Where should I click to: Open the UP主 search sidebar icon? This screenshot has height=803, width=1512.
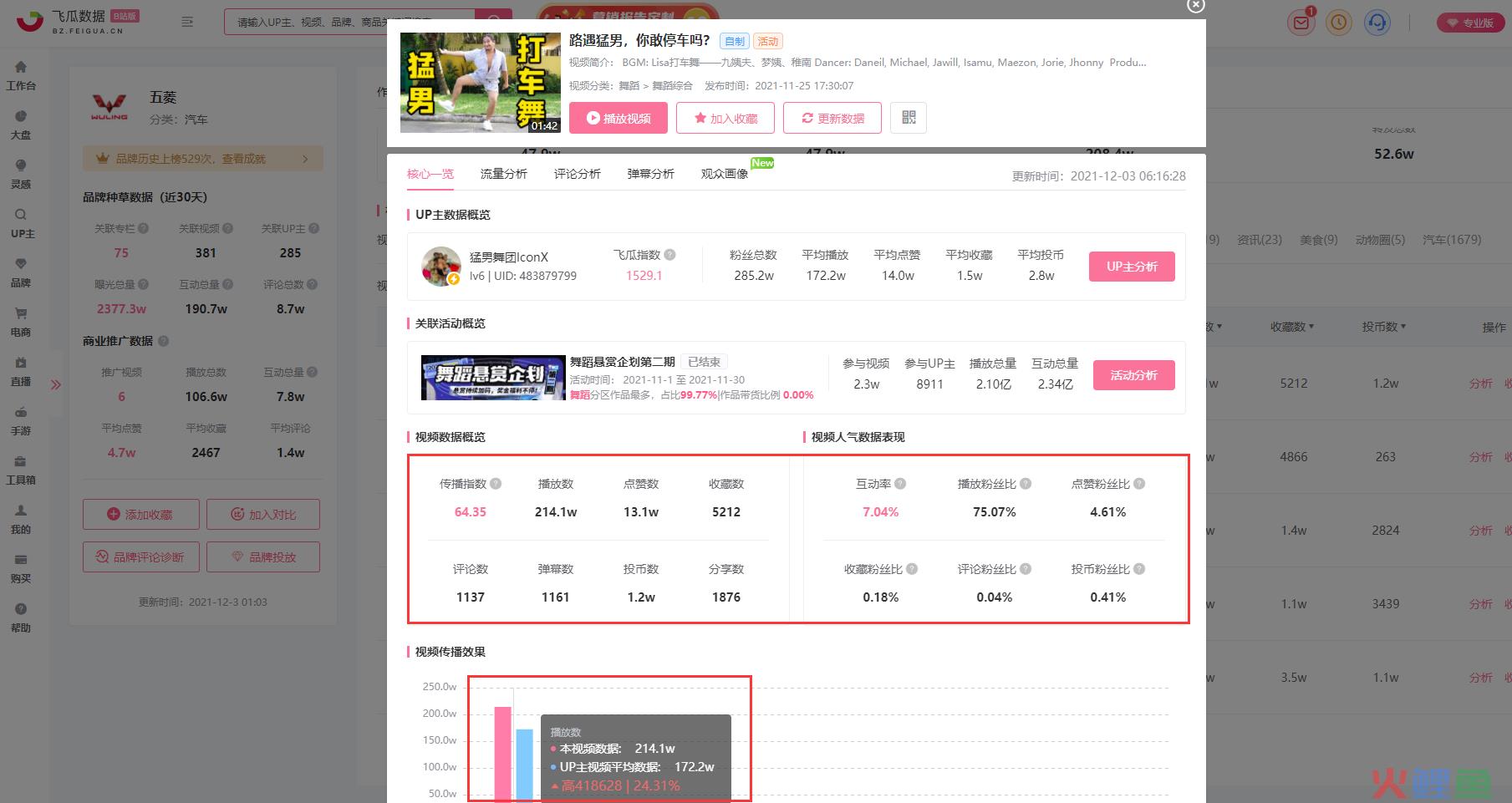[x=21, y=215]
